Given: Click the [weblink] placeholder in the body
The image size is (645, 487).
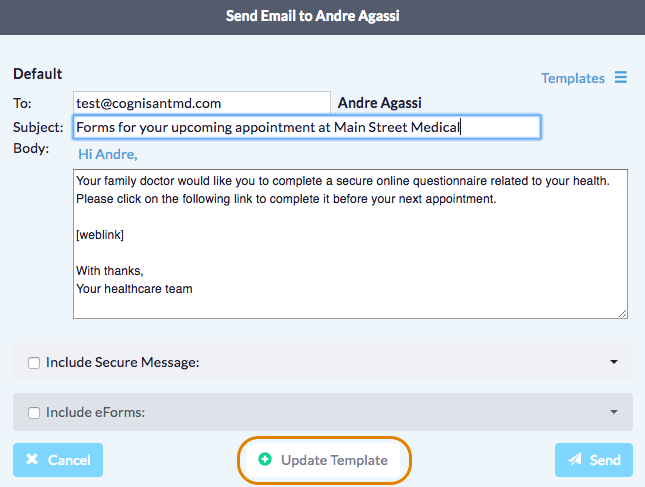Looking at the screenshot, I should [x=100, y=235].
